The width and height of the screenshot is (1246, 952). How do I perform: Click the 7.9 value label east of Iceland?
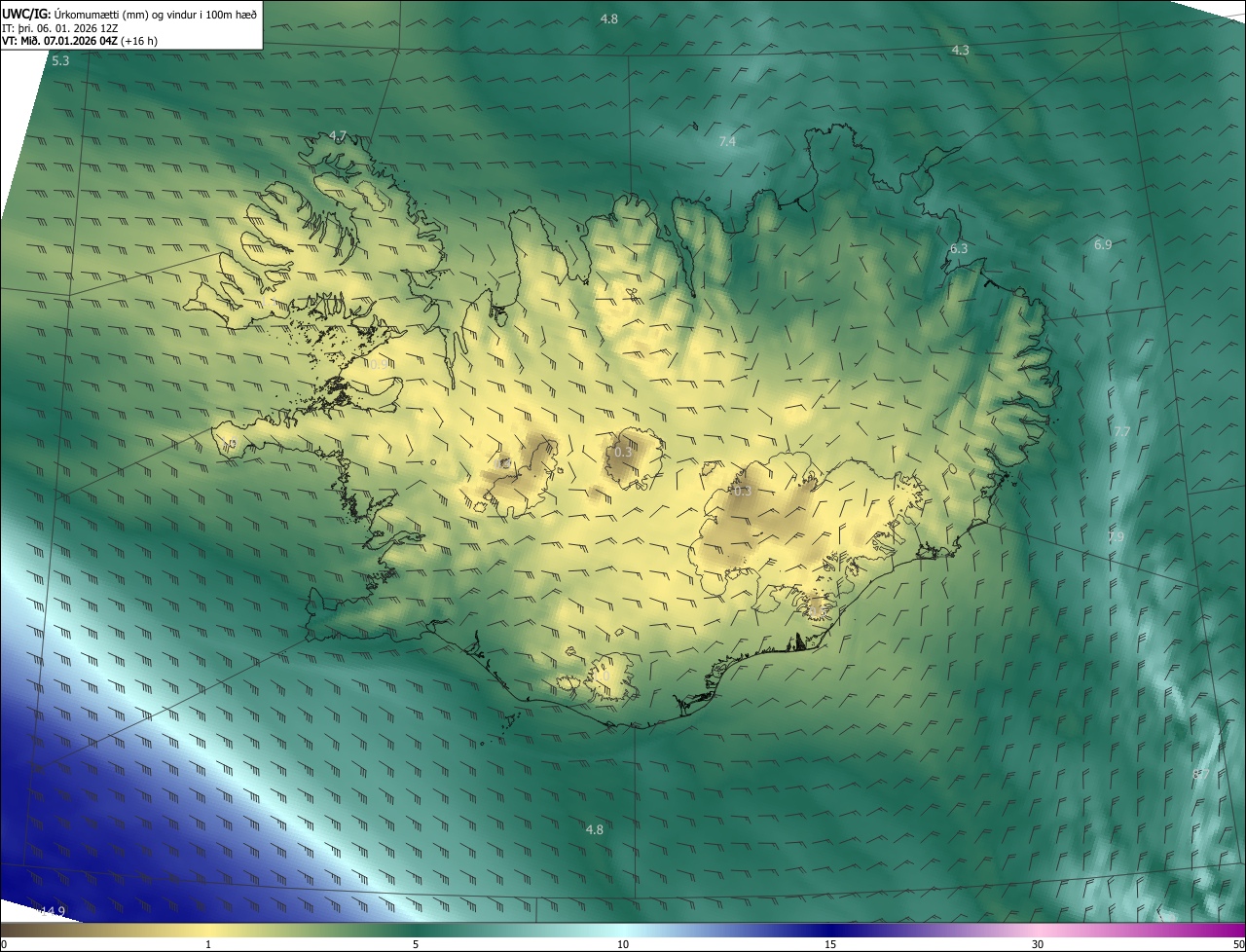pyautogui.click(x=1116, y=536)
